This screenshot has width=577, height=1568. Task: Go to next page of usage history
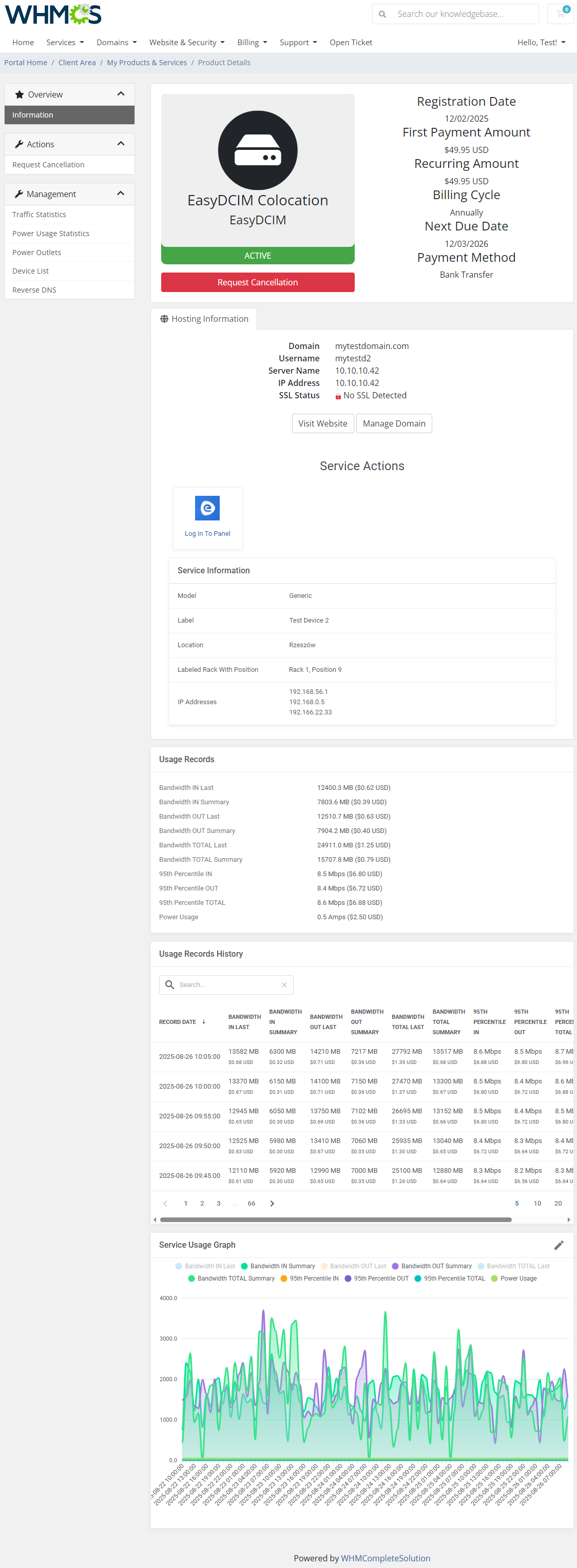(x=272, y=1204)
